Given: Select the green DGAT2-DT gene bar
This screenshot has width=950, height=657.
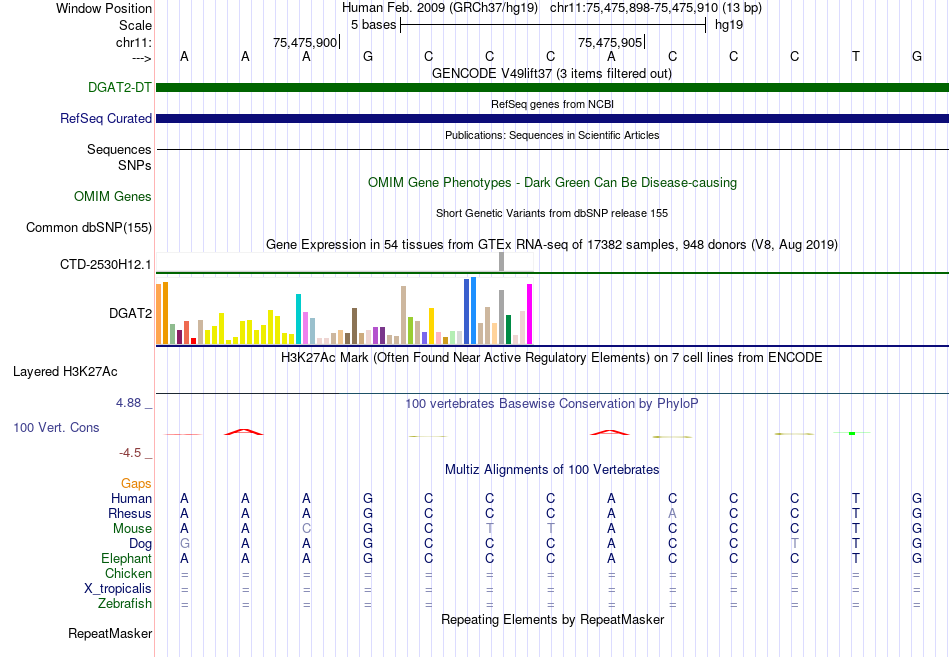Looking at the screenshot, I should (x=552, y=87).
